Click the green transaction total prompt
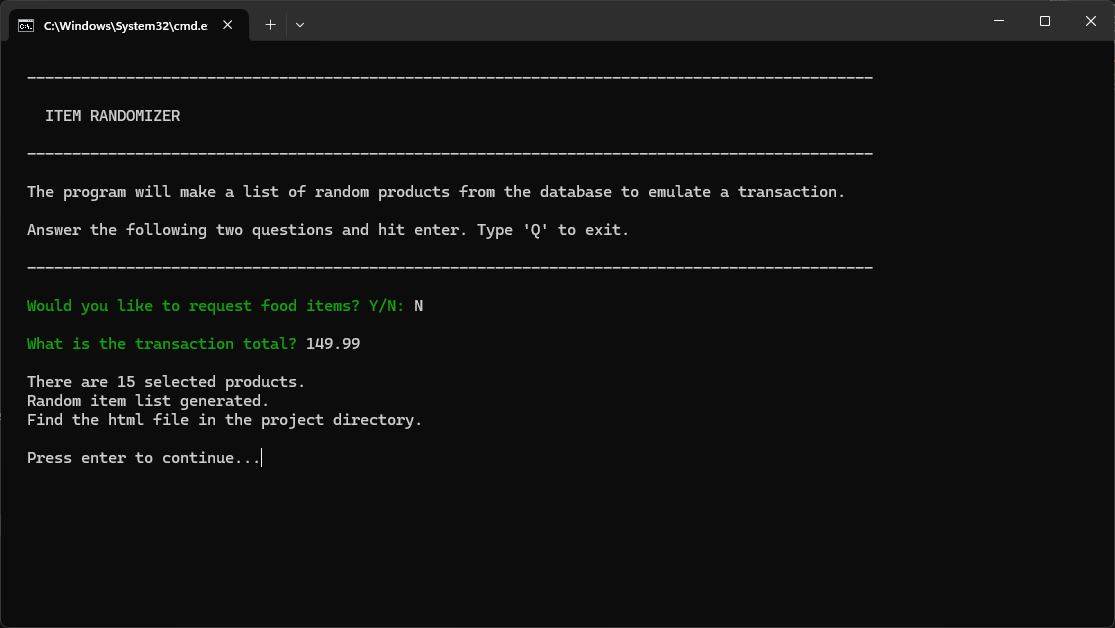1115x628 pixels. (161, 344)
